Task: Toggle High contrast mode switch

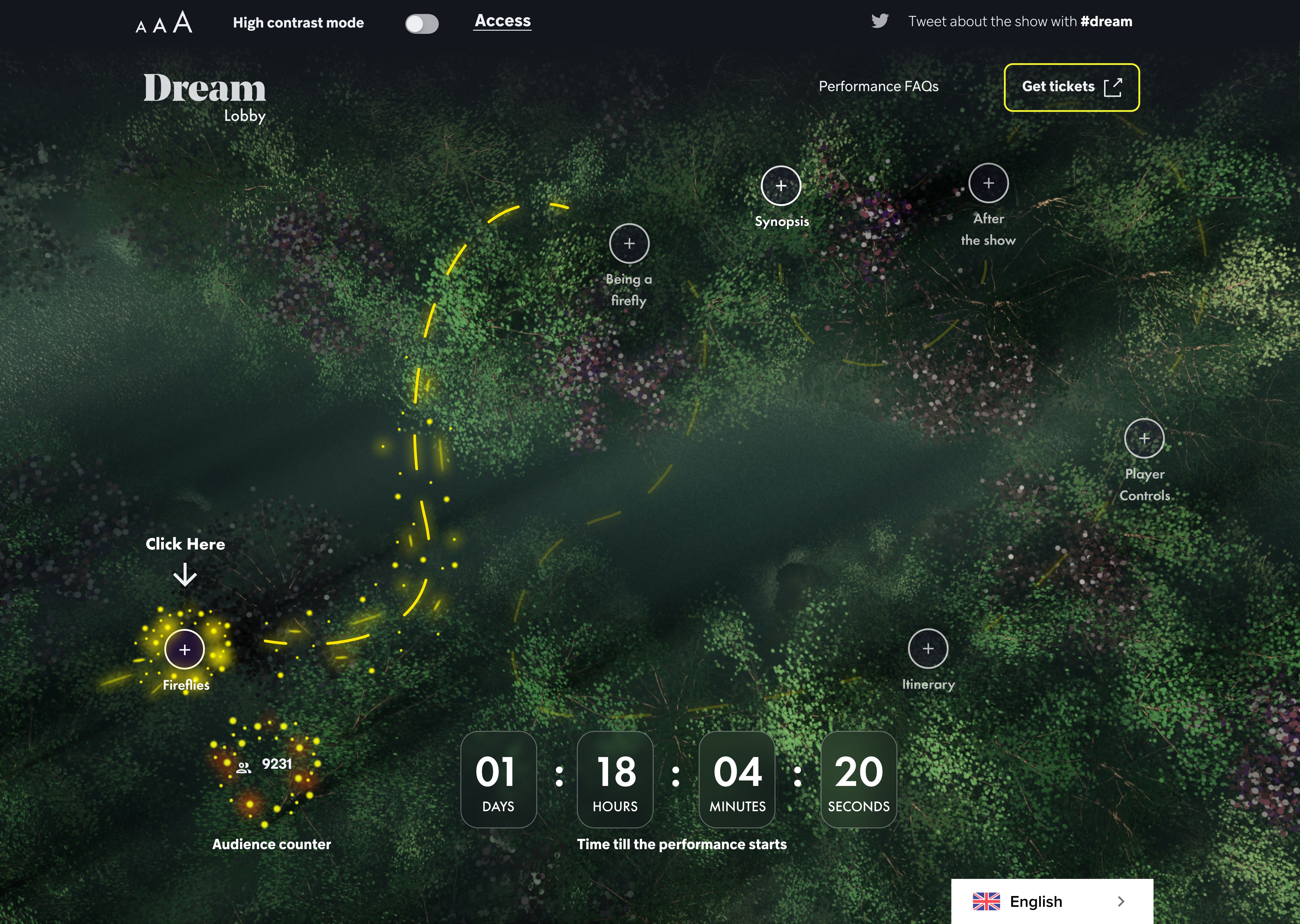Action: click(x=422, y=24)
